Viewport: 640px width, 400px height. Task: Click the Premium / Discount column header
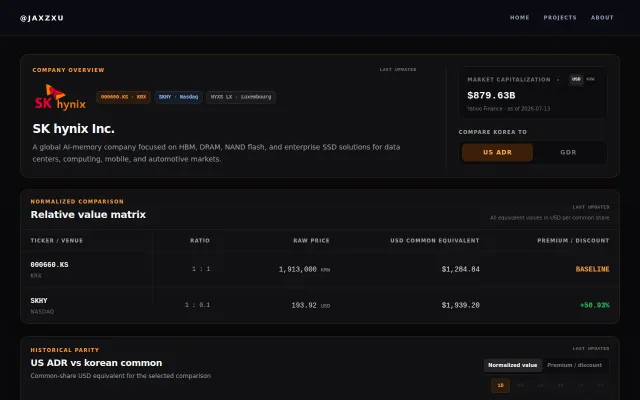click(x=573, y=240)
